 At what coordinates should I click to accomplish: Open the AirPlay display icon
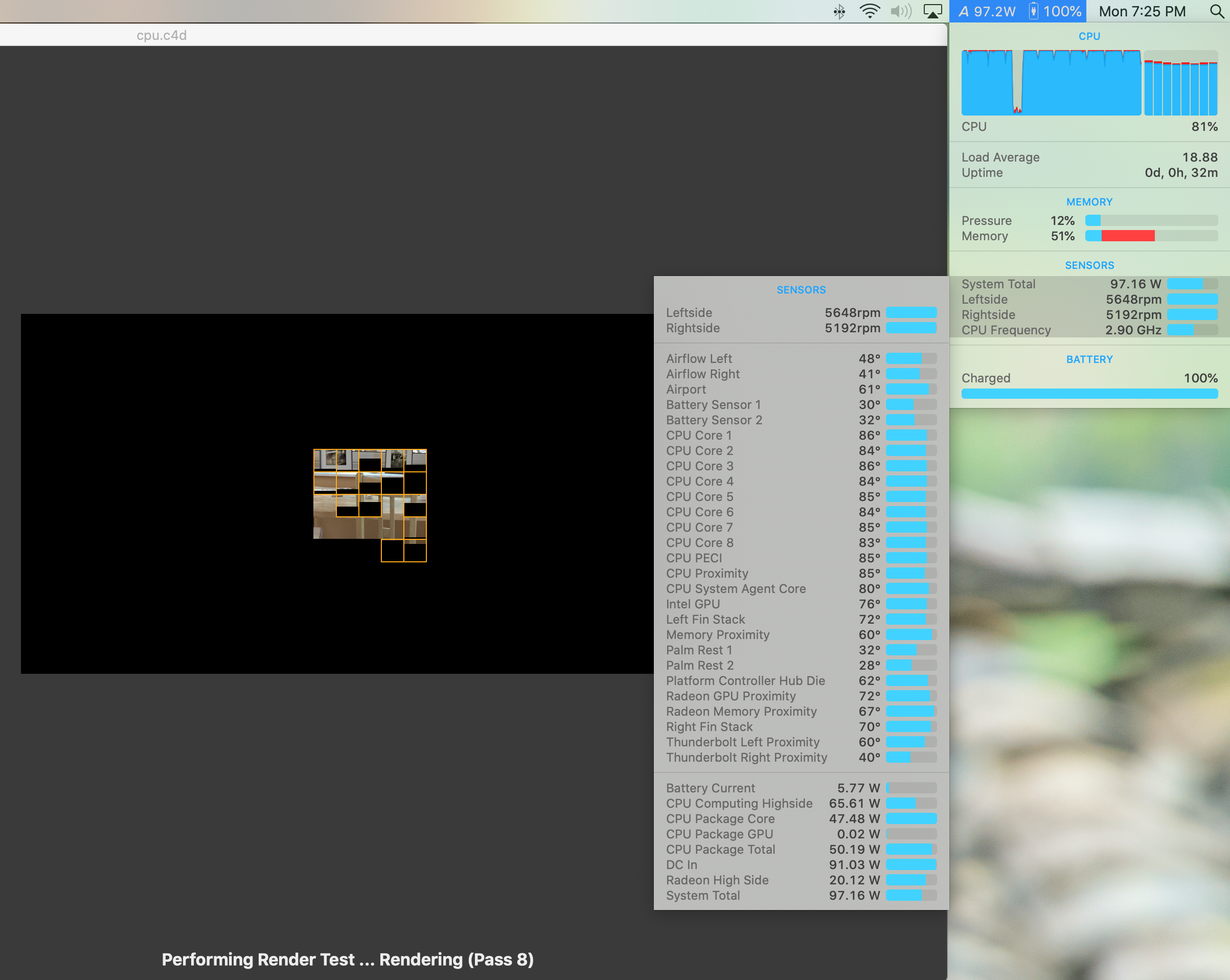(x=933, y=11)
